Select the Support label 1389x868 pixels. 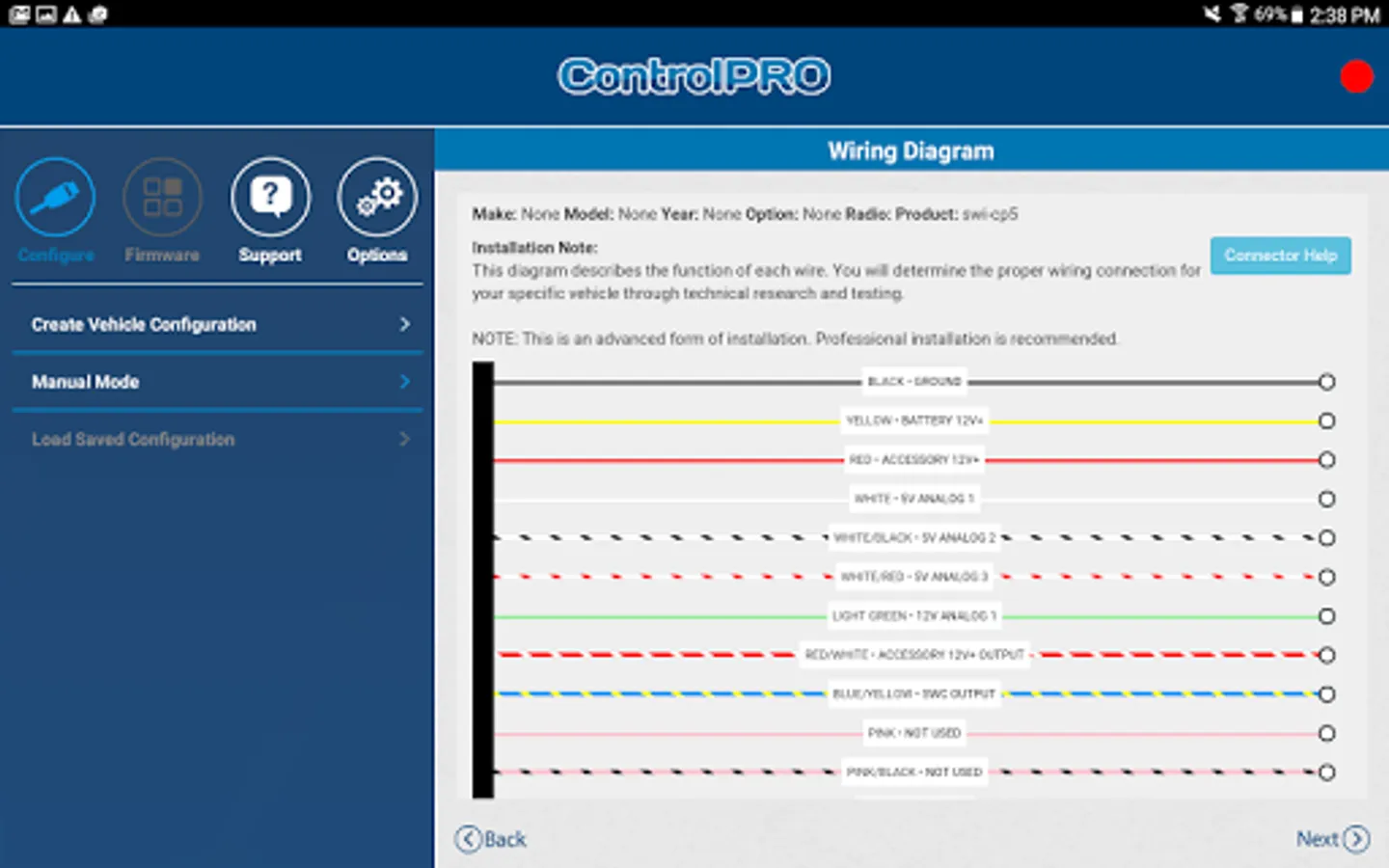pos(270,255)
